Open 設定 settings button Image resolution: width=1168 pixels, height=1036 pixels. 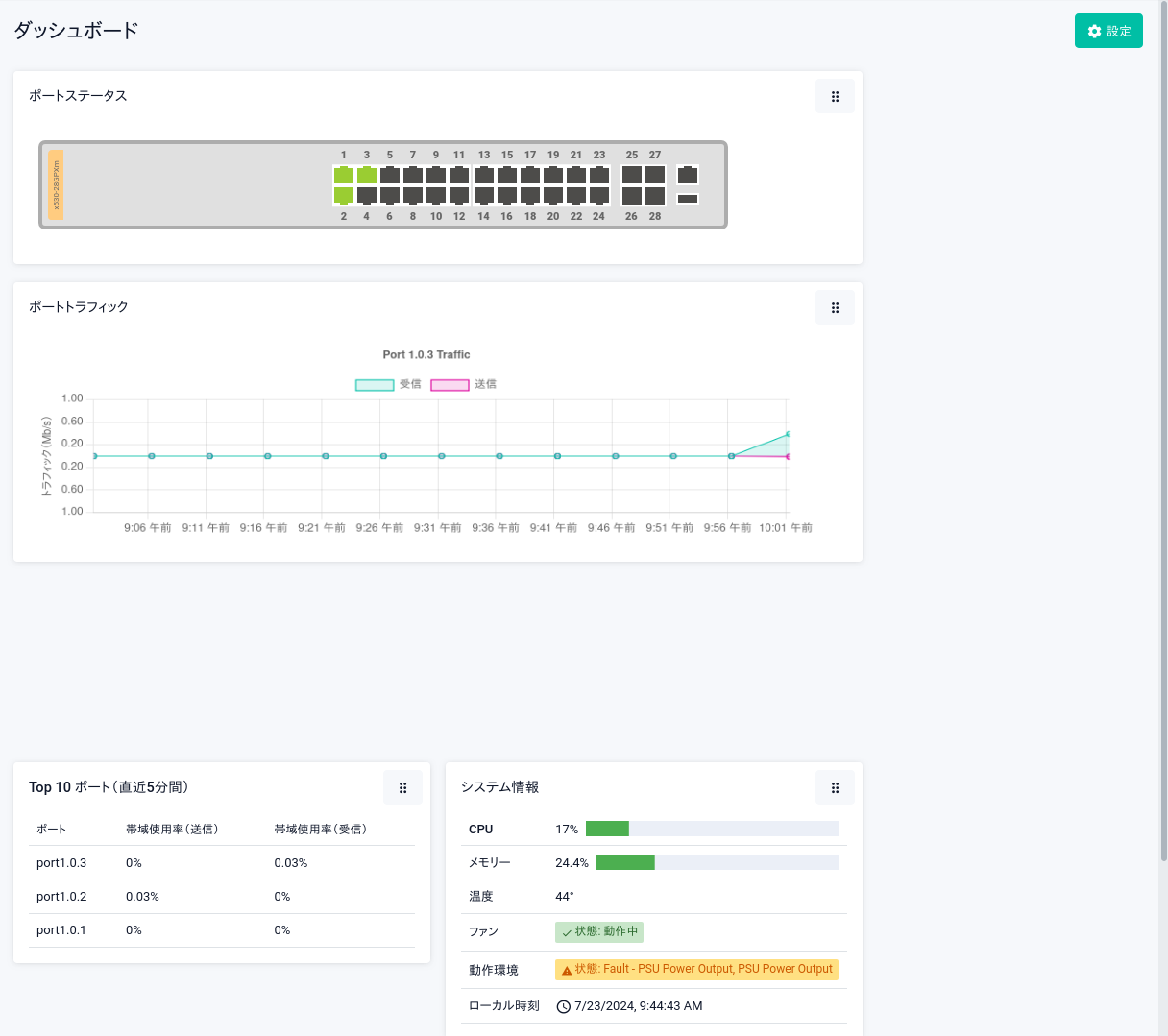coord(1108,31)
